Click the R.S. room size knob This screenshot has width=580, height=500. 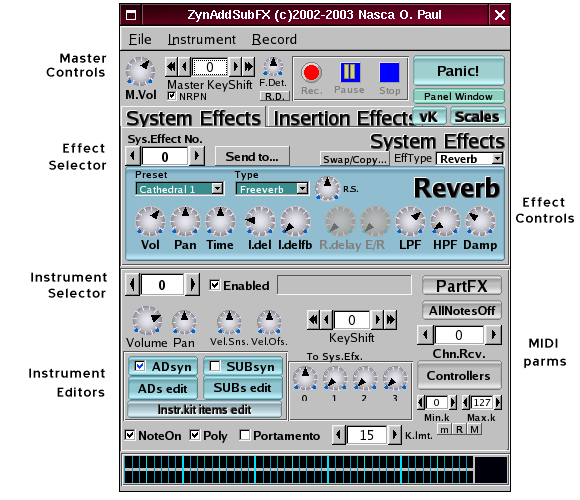tap(327, 188)
